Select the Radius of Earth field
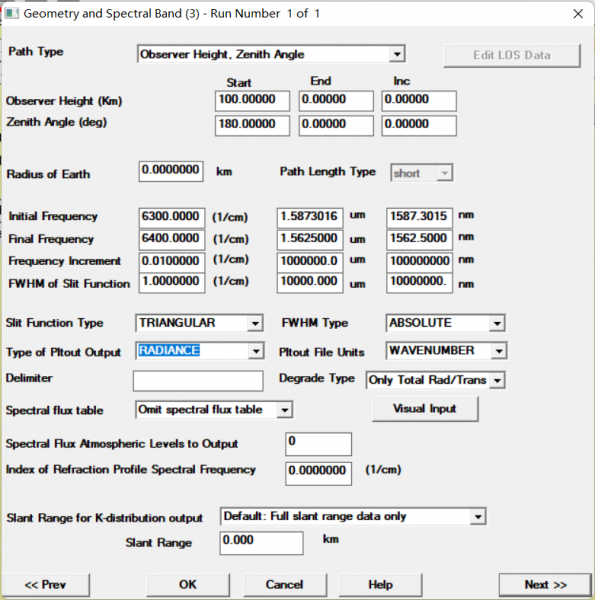This screenshot has height=600, width=595. [x=171, y=171]
